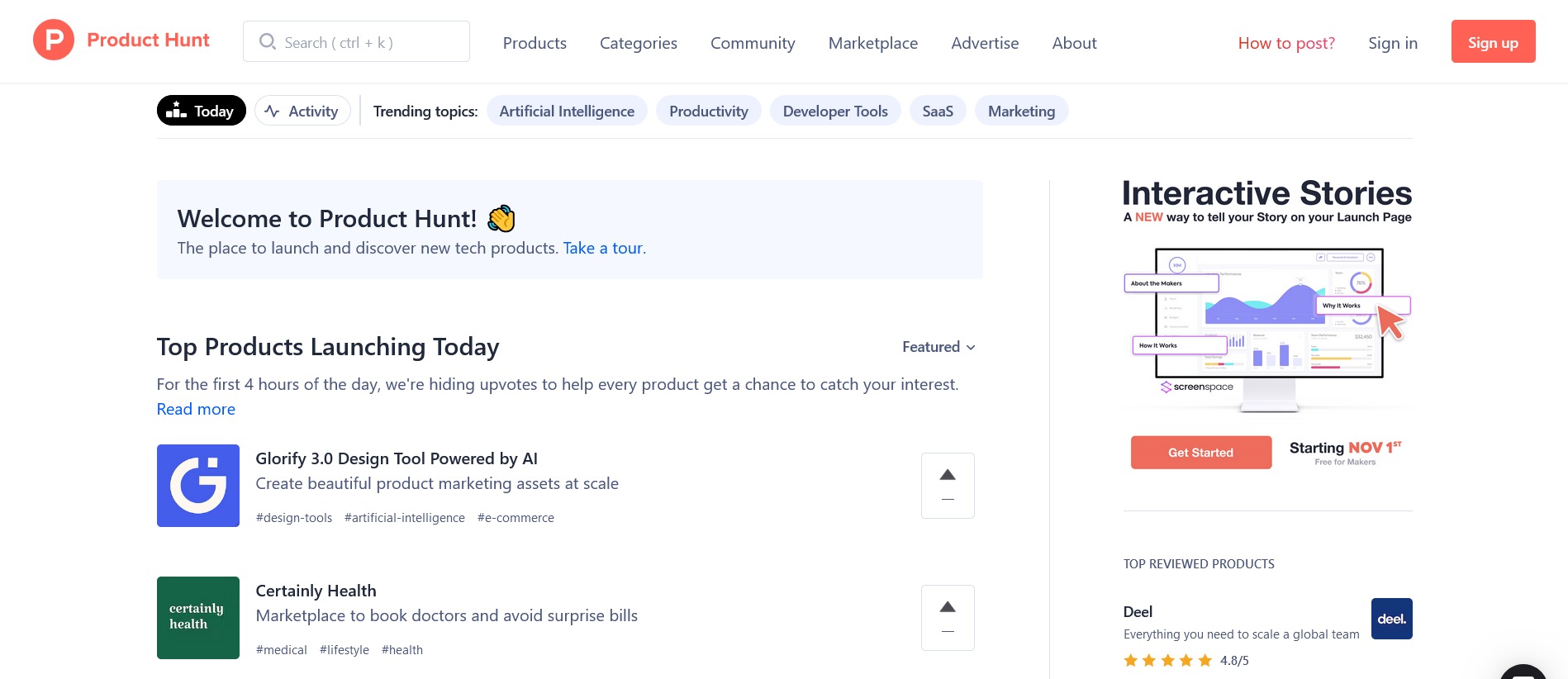
Task: Switch to the Activity feed icon
Action: coord(272,110)
